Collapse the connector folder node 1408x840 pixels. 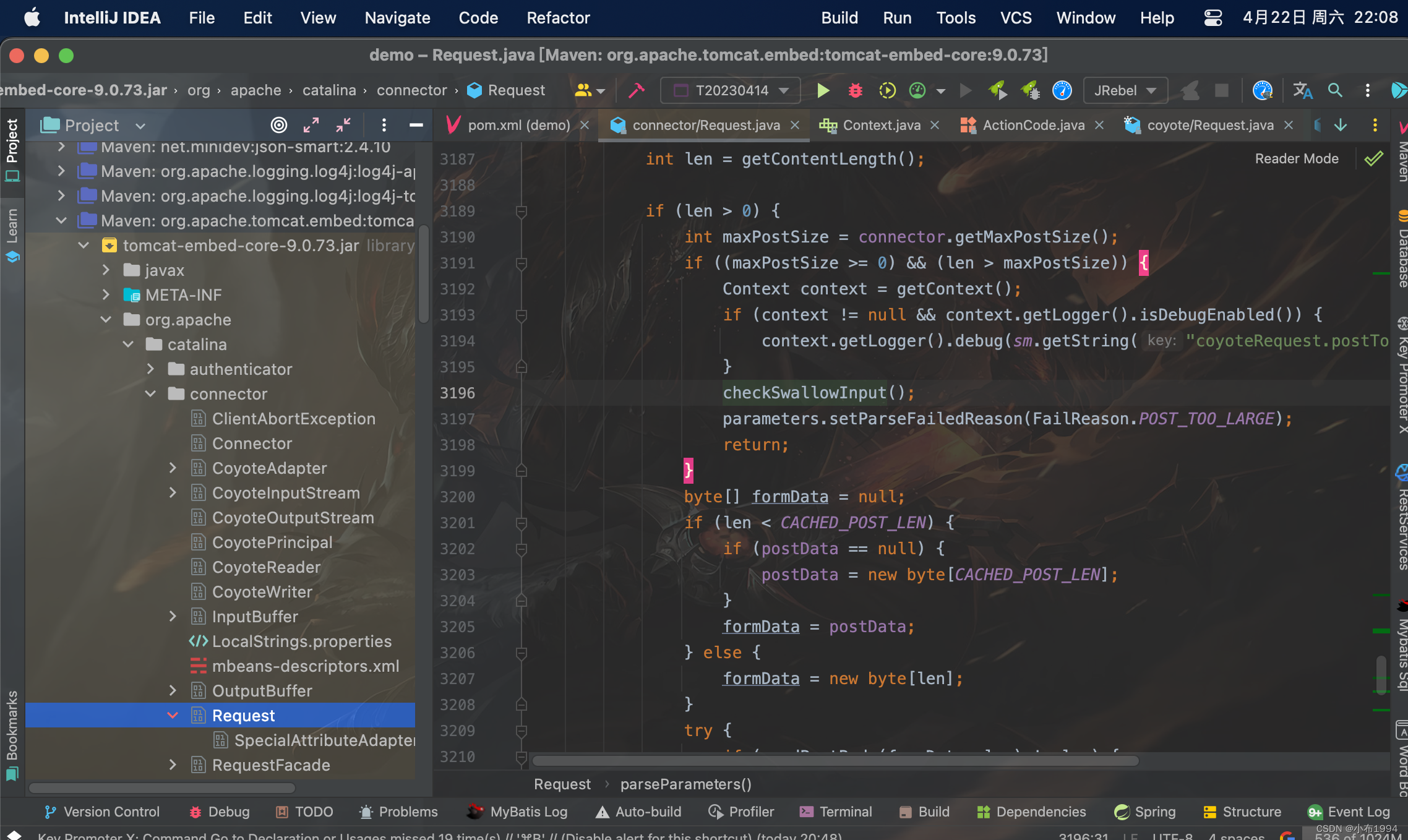coord(150,394)
